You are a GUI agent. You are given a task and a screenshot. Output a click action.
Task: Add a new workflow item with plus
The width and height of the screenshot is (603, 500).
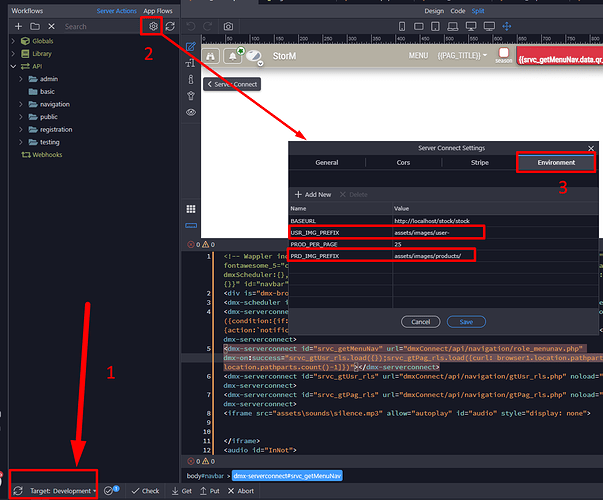pos(18,26)
